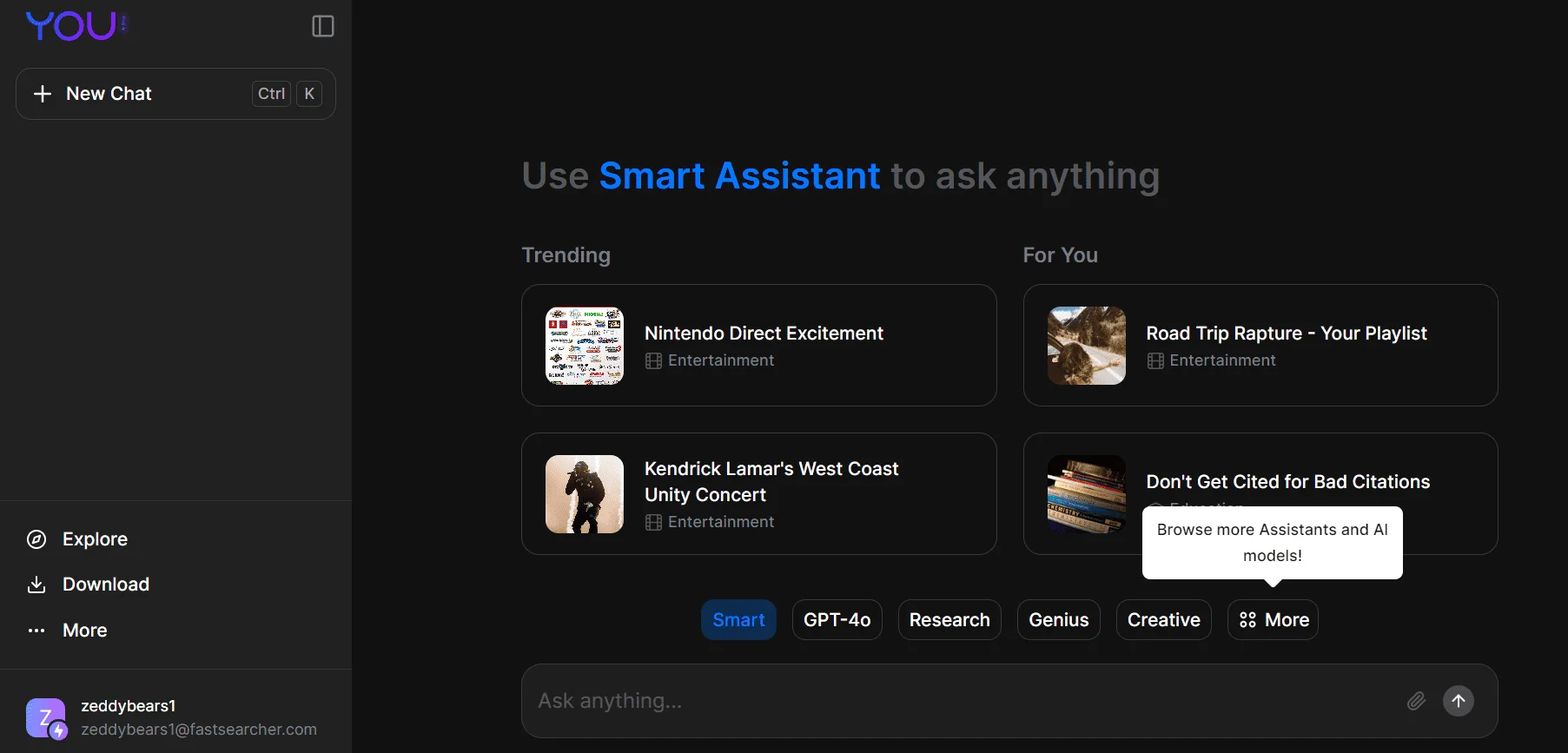
Task: Open Kendrick Lamar's West Coast Unity Concert
Action: click(758, 494)
